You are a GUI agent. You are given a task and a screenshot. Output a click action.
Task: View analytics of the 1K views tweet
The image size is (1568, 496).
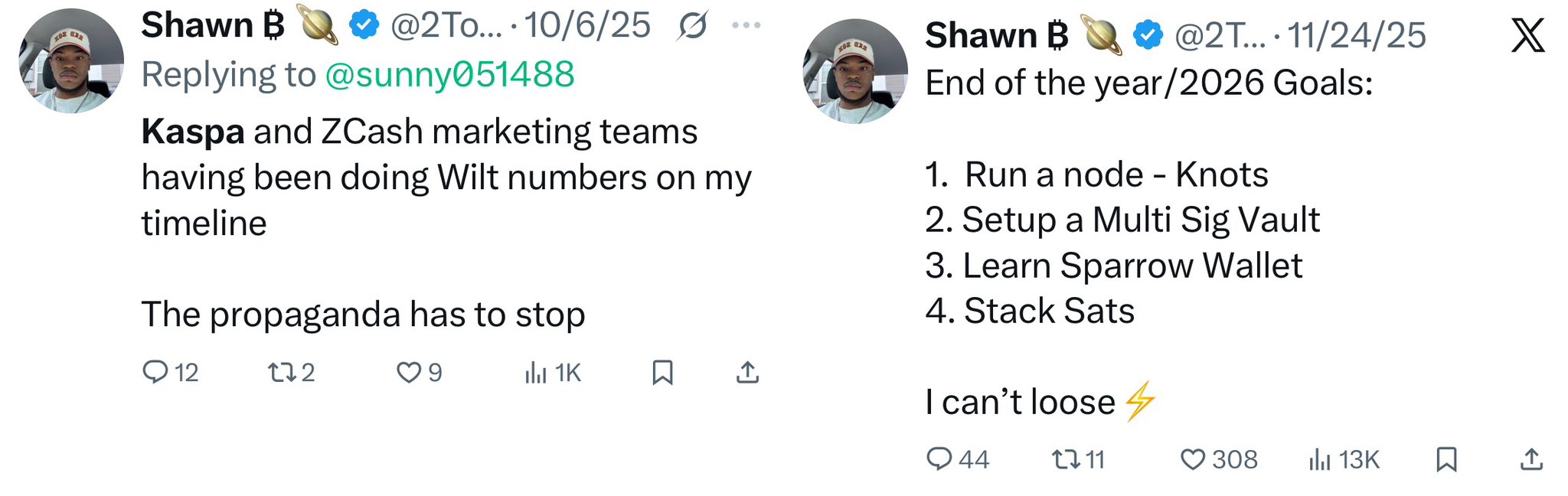(x=536, y=373)
